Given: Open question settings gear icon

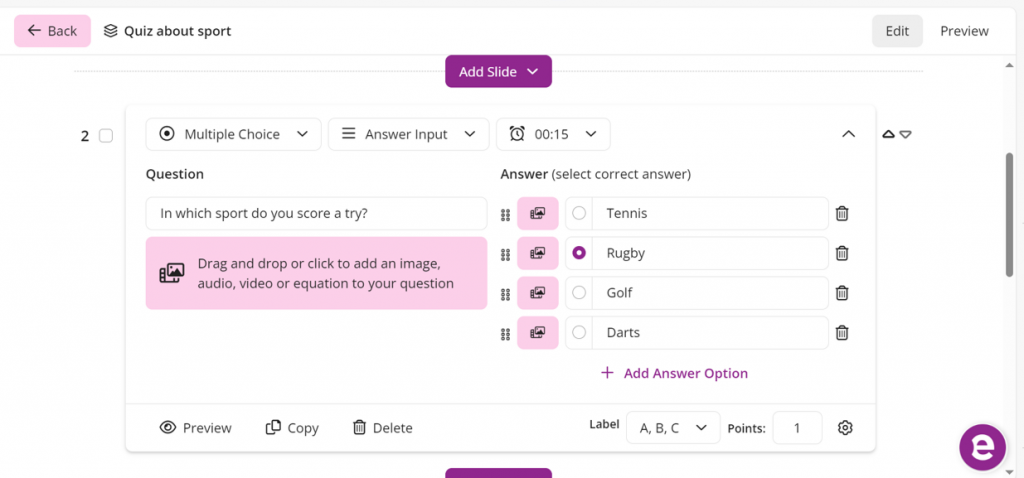Looking at the screenshot, I should point(845,428).
